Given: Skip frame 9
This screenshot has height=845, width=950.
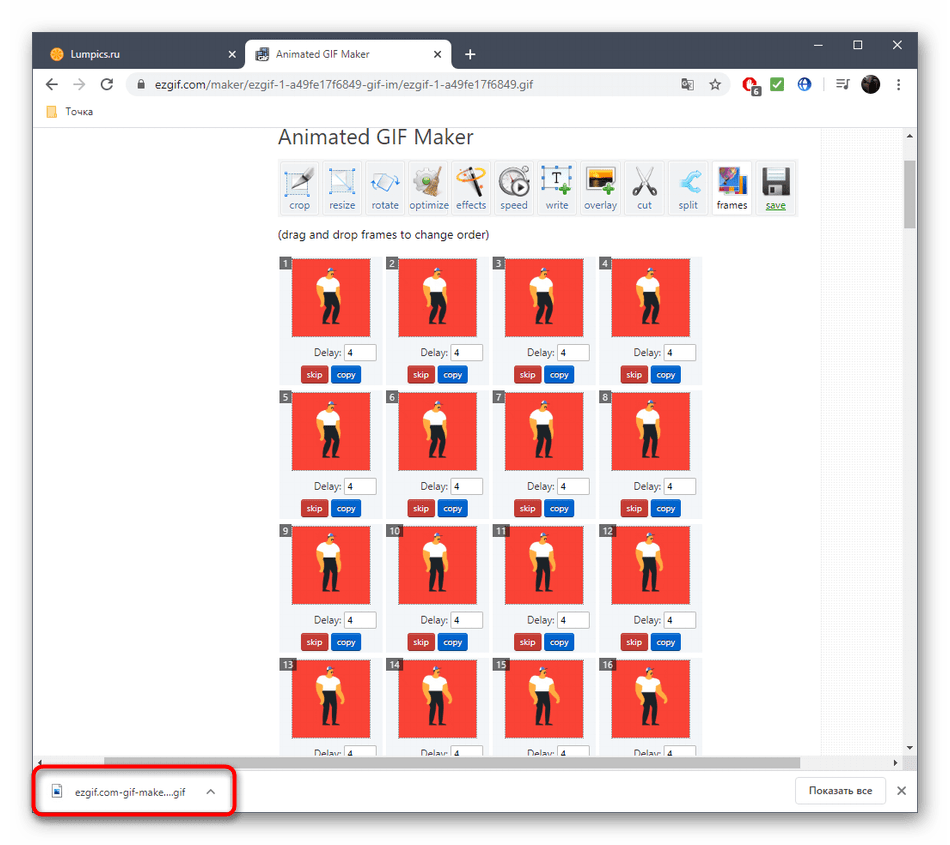Looking at the screenshot, I should click(x=314, y=642).
